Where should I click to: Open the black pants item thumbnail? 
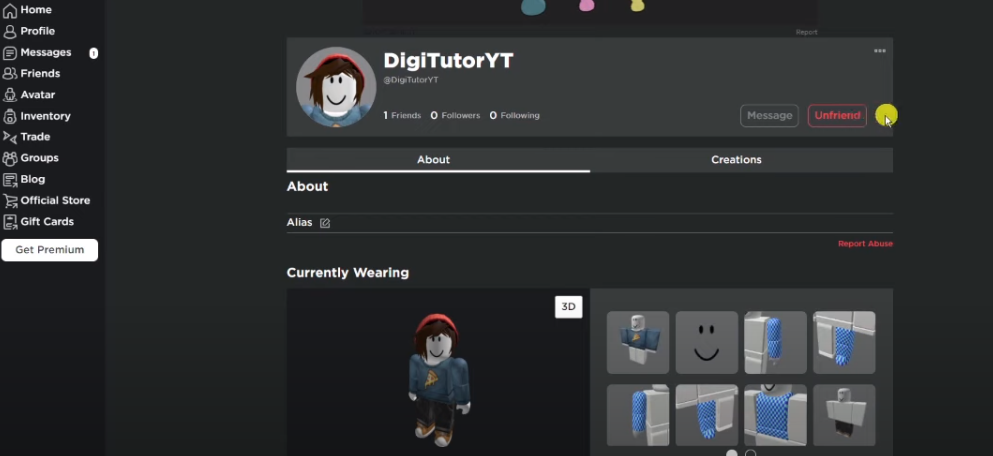pyautogui.click(x=844, y=415)
